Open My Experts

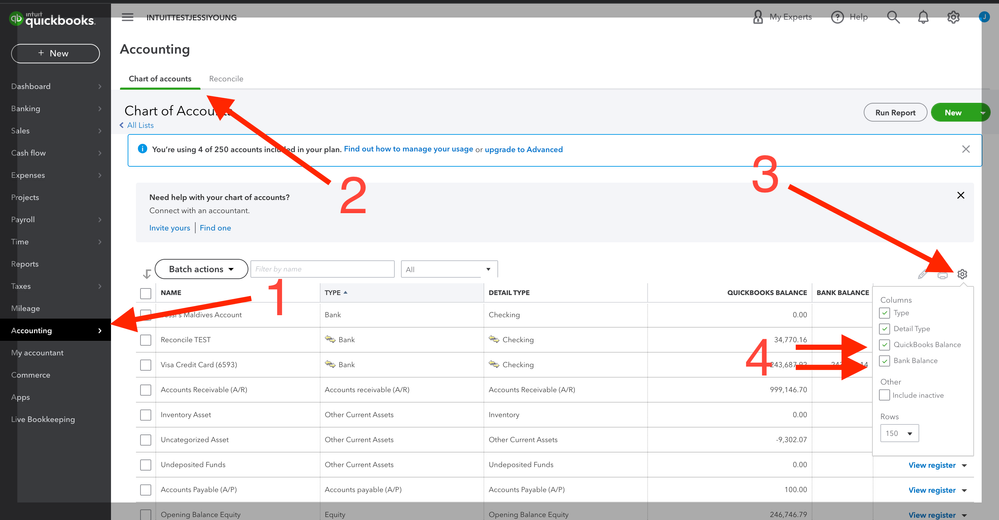(x=782, y=17)
